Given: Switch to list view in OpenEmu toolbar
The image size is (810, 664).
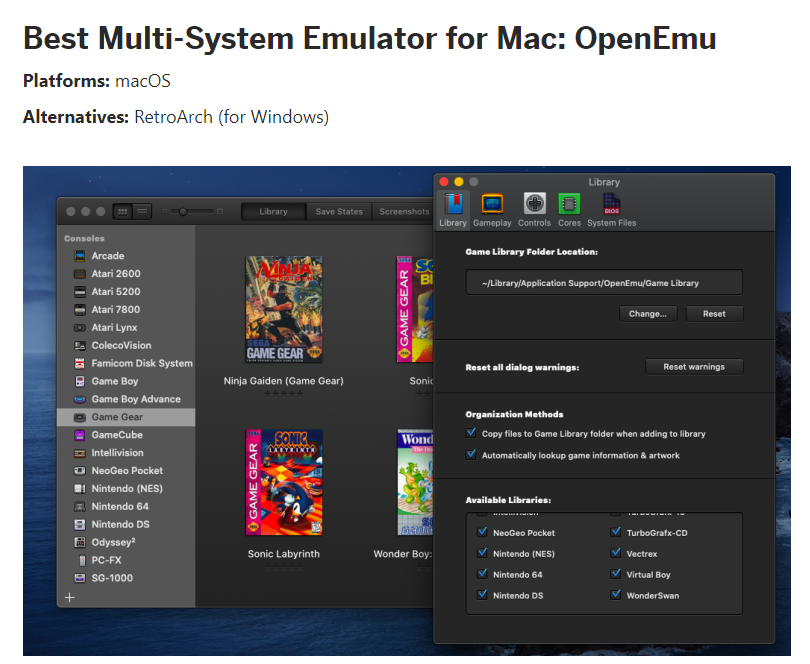Looking at the screenshot, I should point(142,211).
